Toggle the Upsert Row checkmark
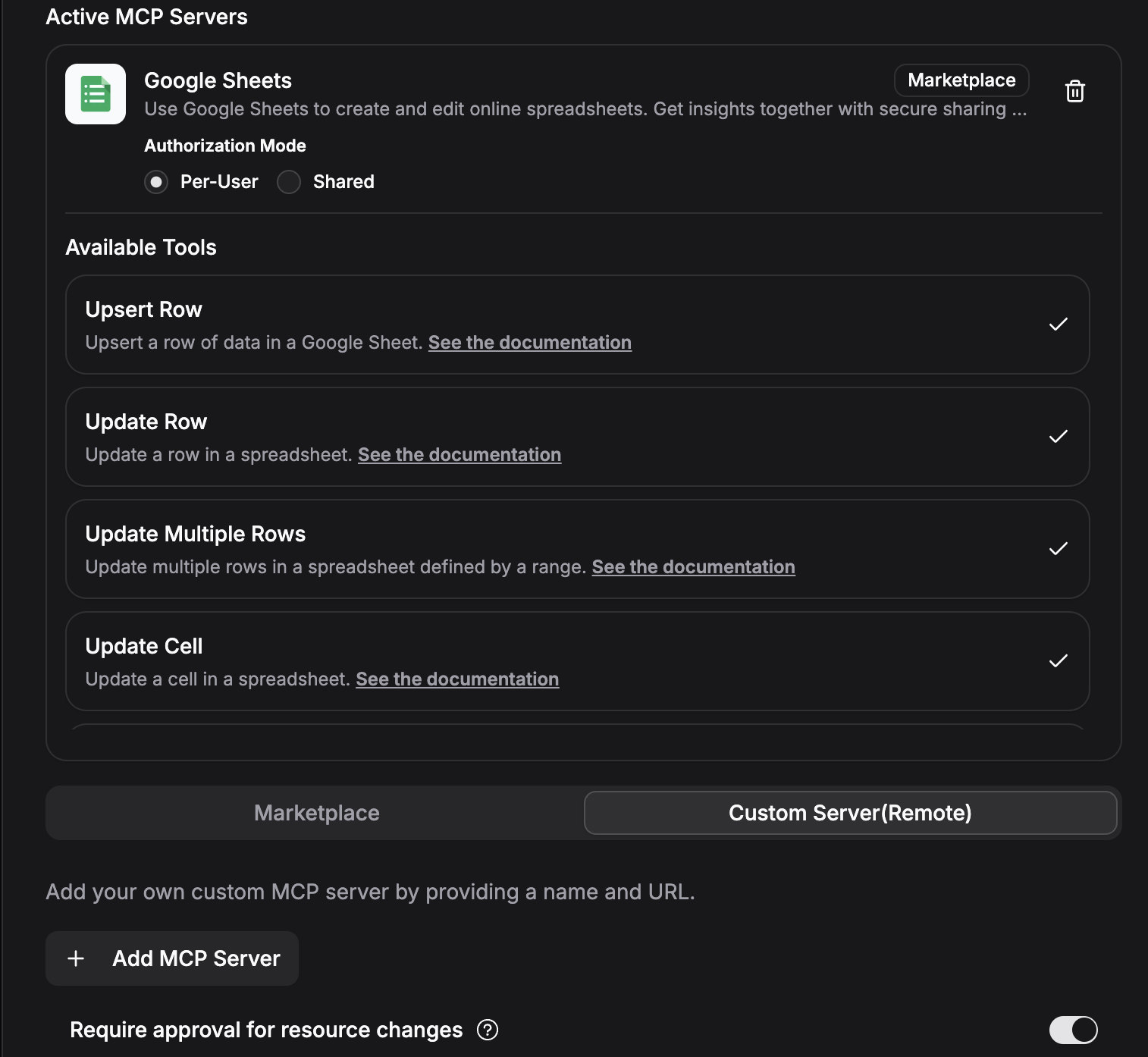This screenshot has width=1148, height=1057. click(1059, 325)
